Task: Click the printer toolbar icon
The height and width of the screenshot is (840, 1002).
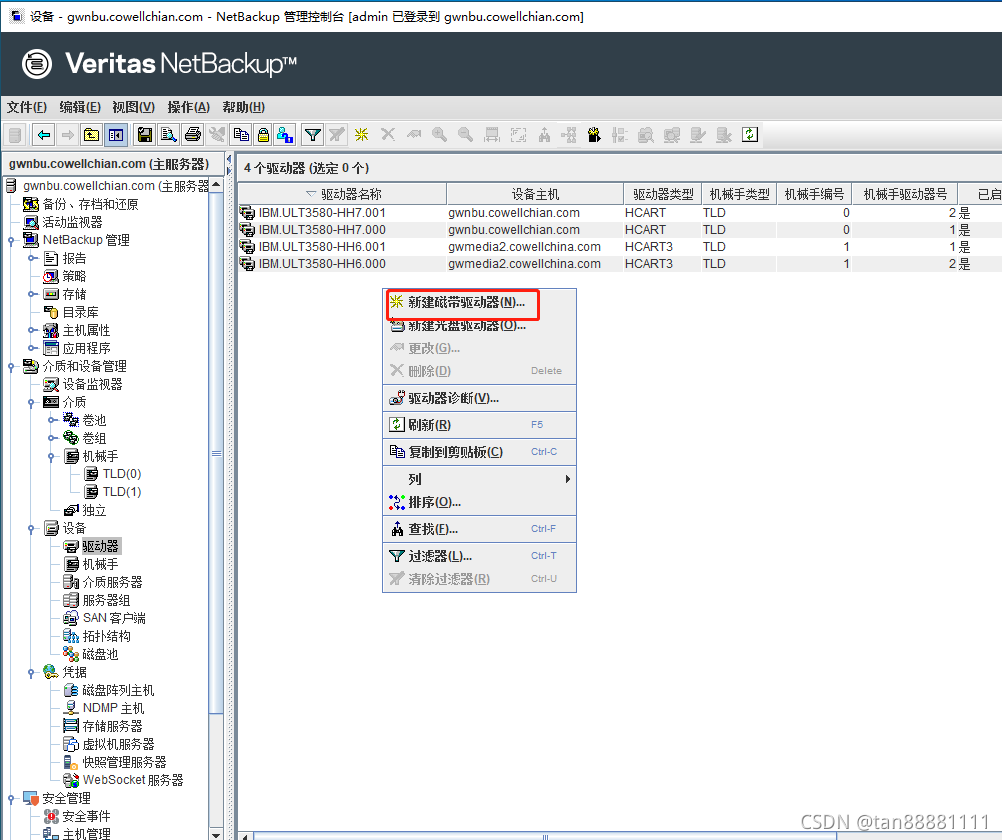Action: 192,135
